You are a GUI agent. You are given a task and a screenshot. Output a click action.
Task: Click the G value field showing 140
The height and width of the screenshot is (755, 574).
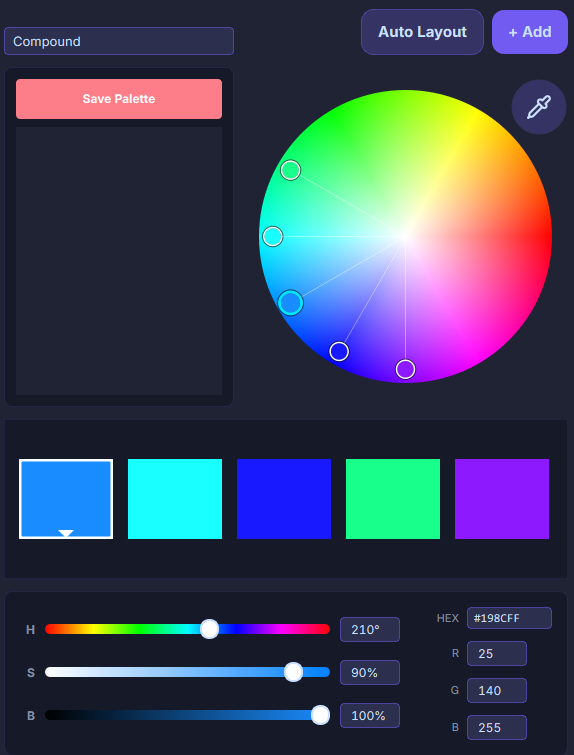click(497, 690)
